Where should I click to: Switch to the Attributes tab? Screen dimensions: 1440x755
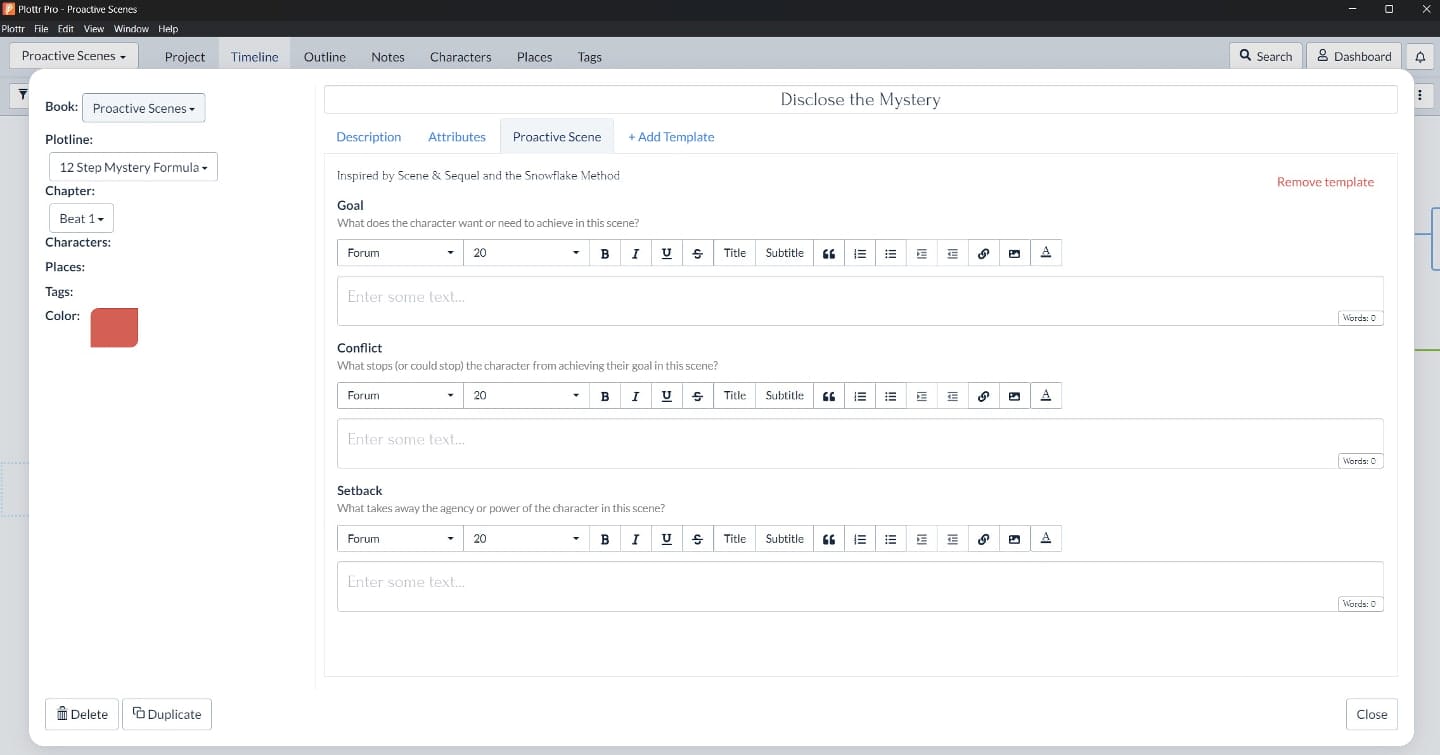pos(457,137)
